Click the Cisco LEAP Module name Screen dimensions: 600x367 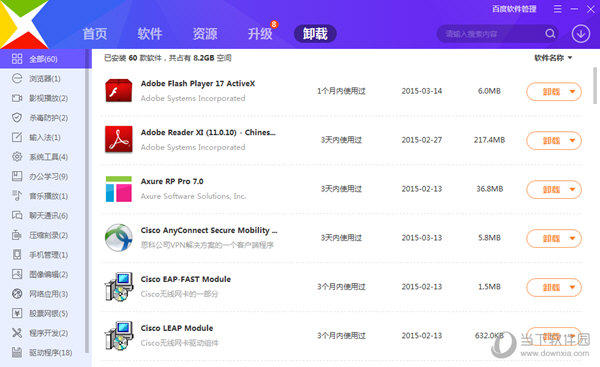(177, 328)
